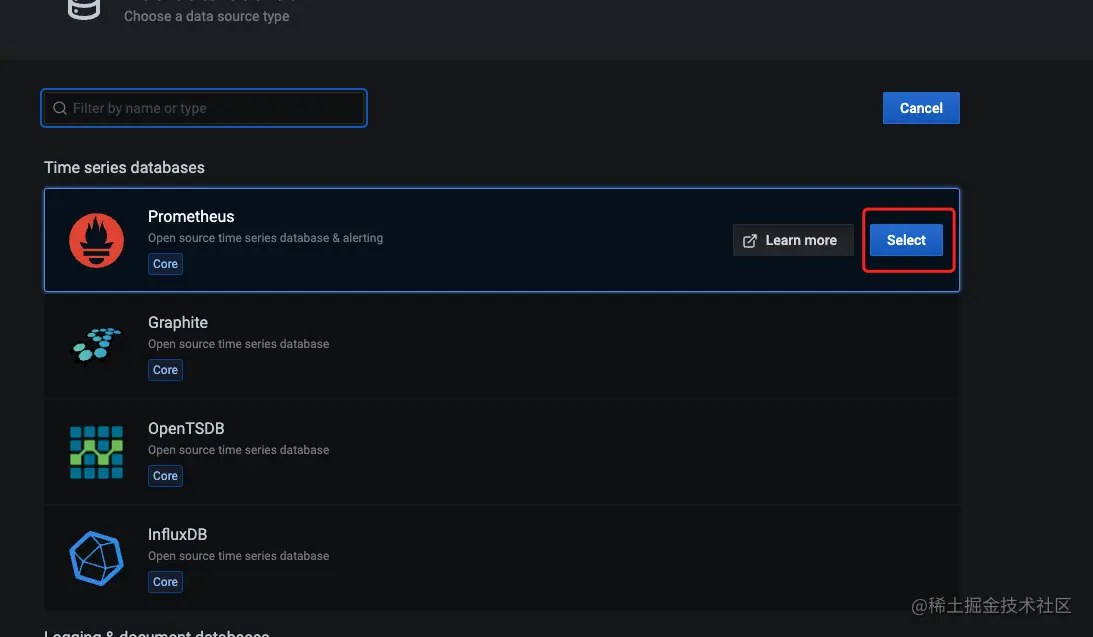Click the database icon beside the page title
This screenshot has width=1093, height=637.
(84, 9)
